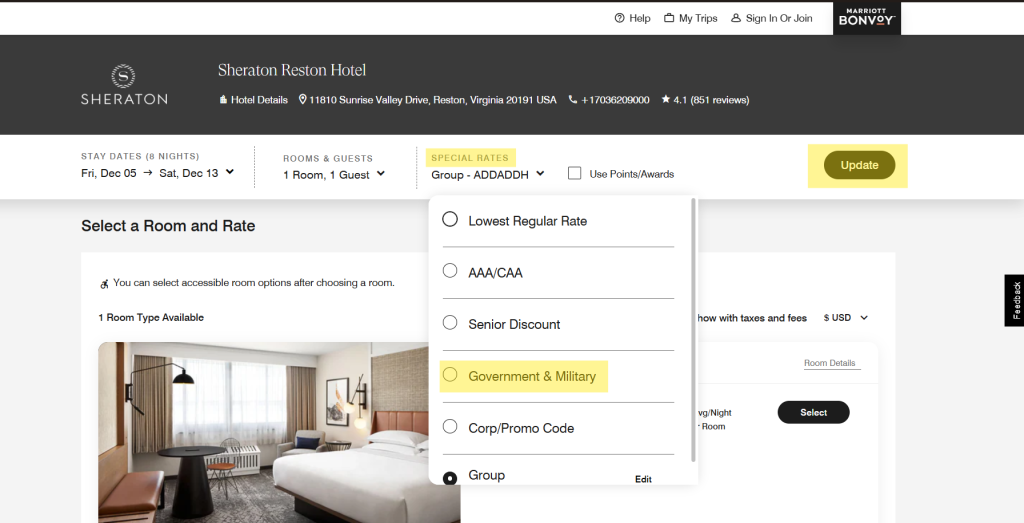Click Sign In Or Join
This screenshot has width=1024, height=523.
pyautogui.click(x=779, y=18)
